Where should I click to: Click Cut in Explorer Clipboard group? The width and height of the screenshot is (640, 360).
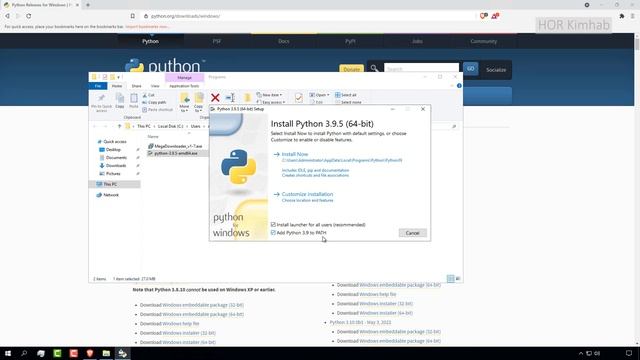(x=149, y=95)
